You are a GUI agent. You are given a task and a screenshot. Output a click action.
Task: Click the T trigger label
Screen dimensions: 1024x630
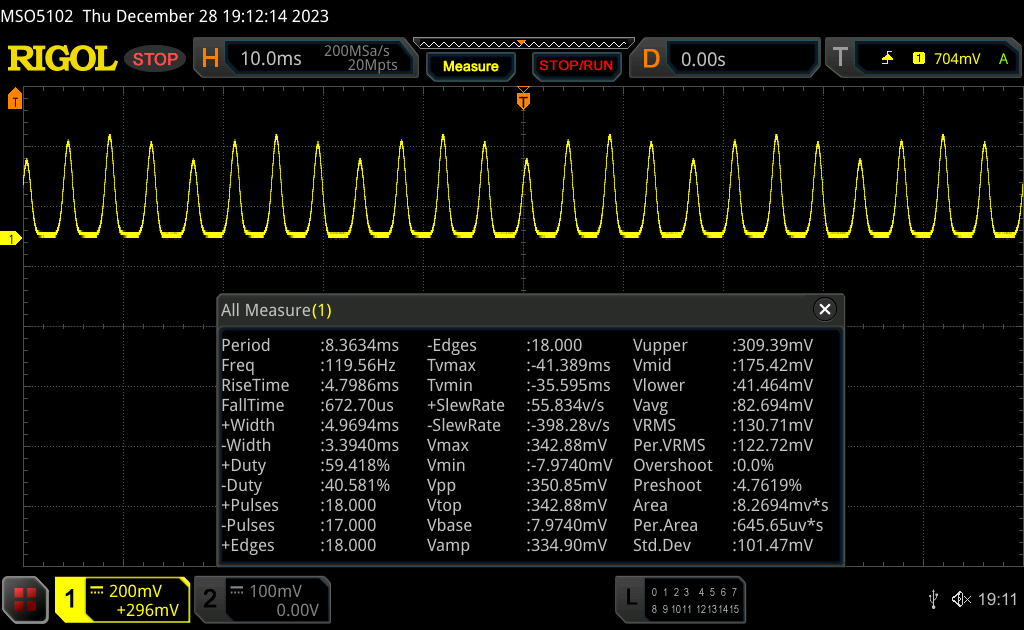840,57
